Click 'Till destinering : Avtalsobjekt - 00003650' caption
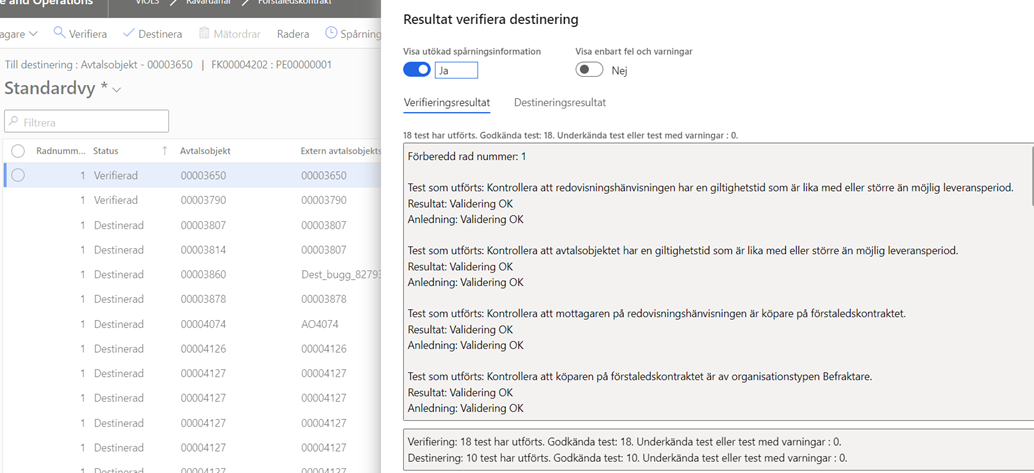Viewport: 1034px width, 473px height. (x=98, y=65)
